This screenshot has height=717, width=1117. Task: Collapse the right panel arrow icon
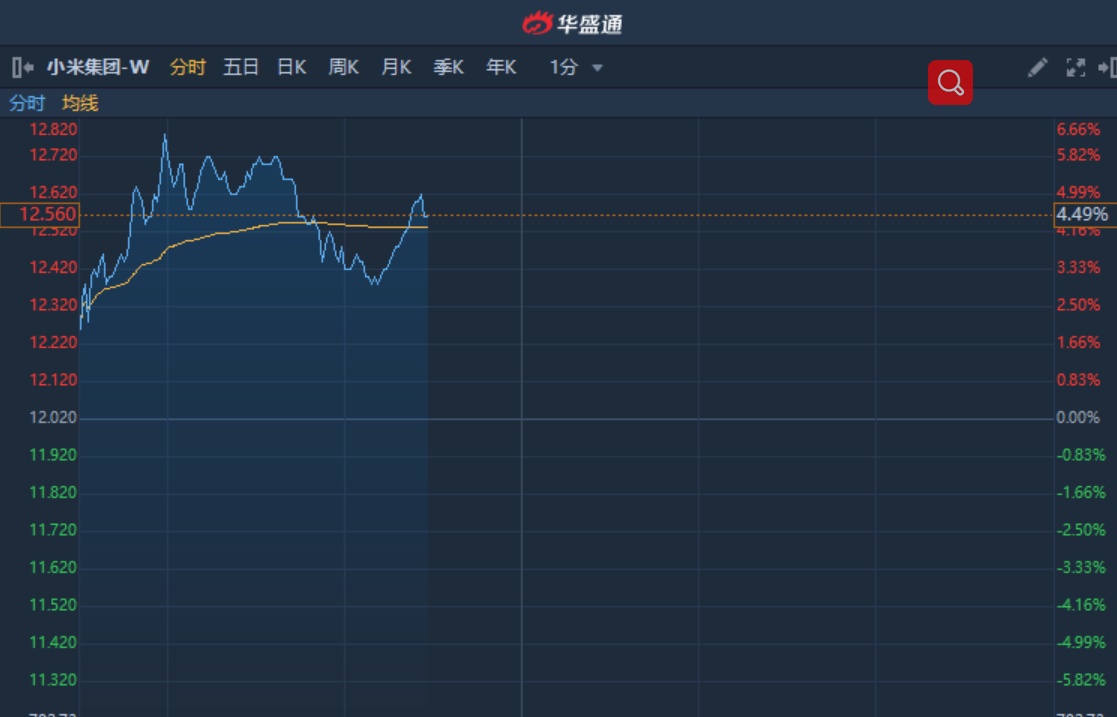tap(1107, 68)
